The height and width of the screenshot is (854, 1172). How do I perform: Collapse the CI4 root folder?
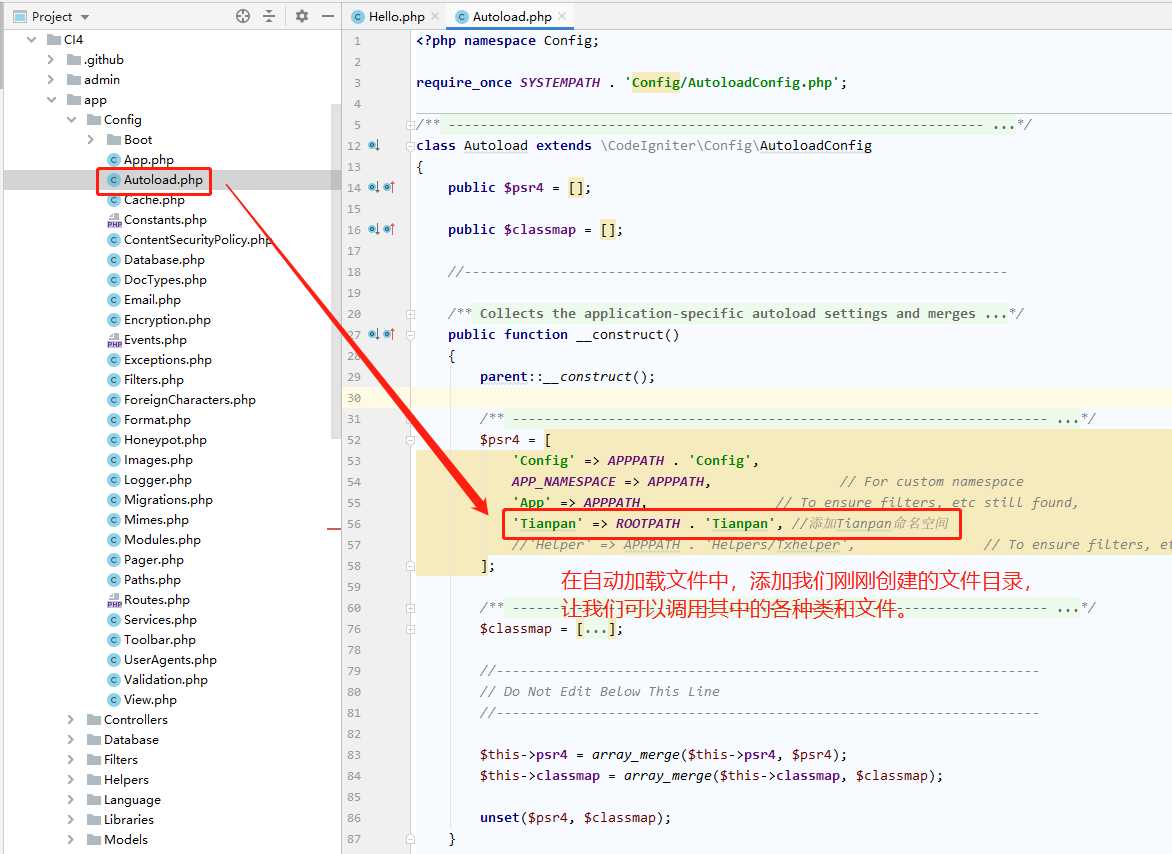(x=31, y=40)
